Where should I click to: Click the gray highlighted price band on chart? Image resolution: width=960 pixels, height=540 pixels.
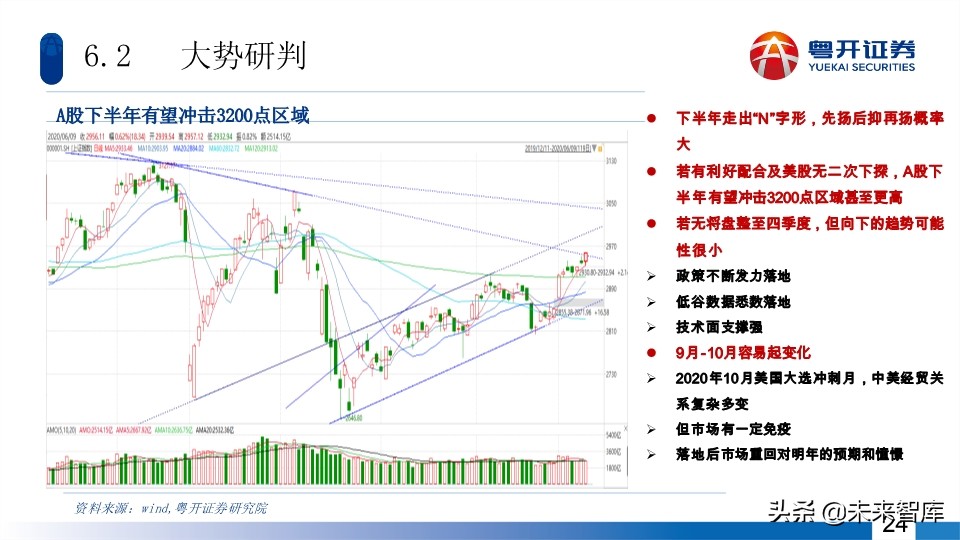[x=579, y=302]
